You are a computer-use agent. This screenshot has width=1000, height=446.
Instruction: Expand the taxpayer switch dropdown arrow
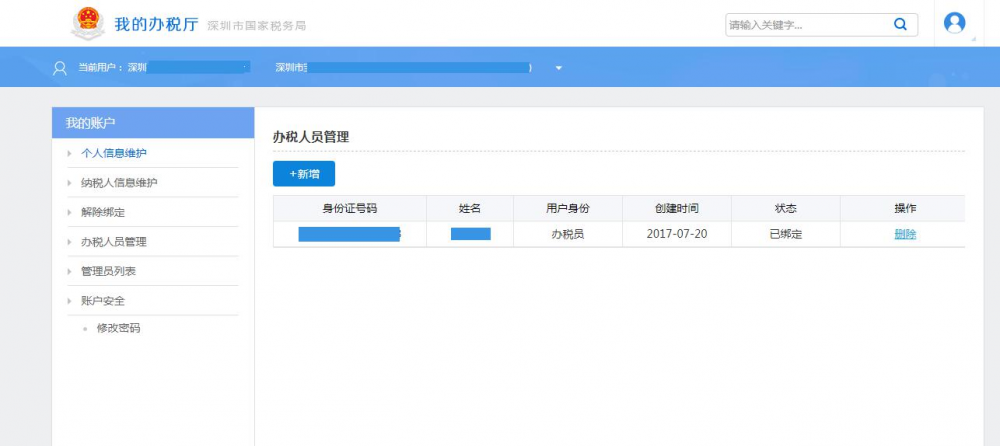tap(559, 68)
